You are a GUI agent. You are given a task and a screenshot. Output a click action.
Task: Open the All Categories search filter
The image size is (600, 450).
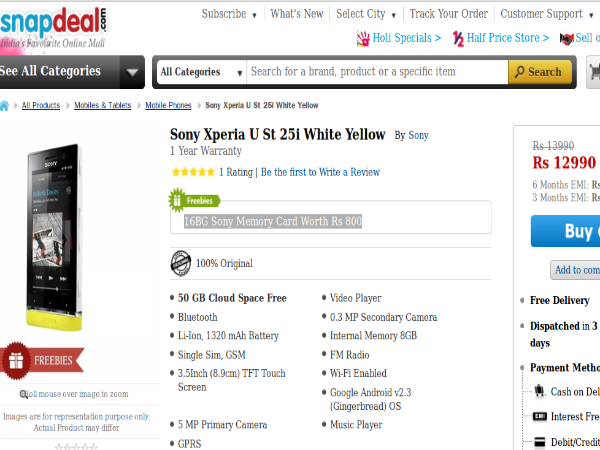[x=201, y=72]
